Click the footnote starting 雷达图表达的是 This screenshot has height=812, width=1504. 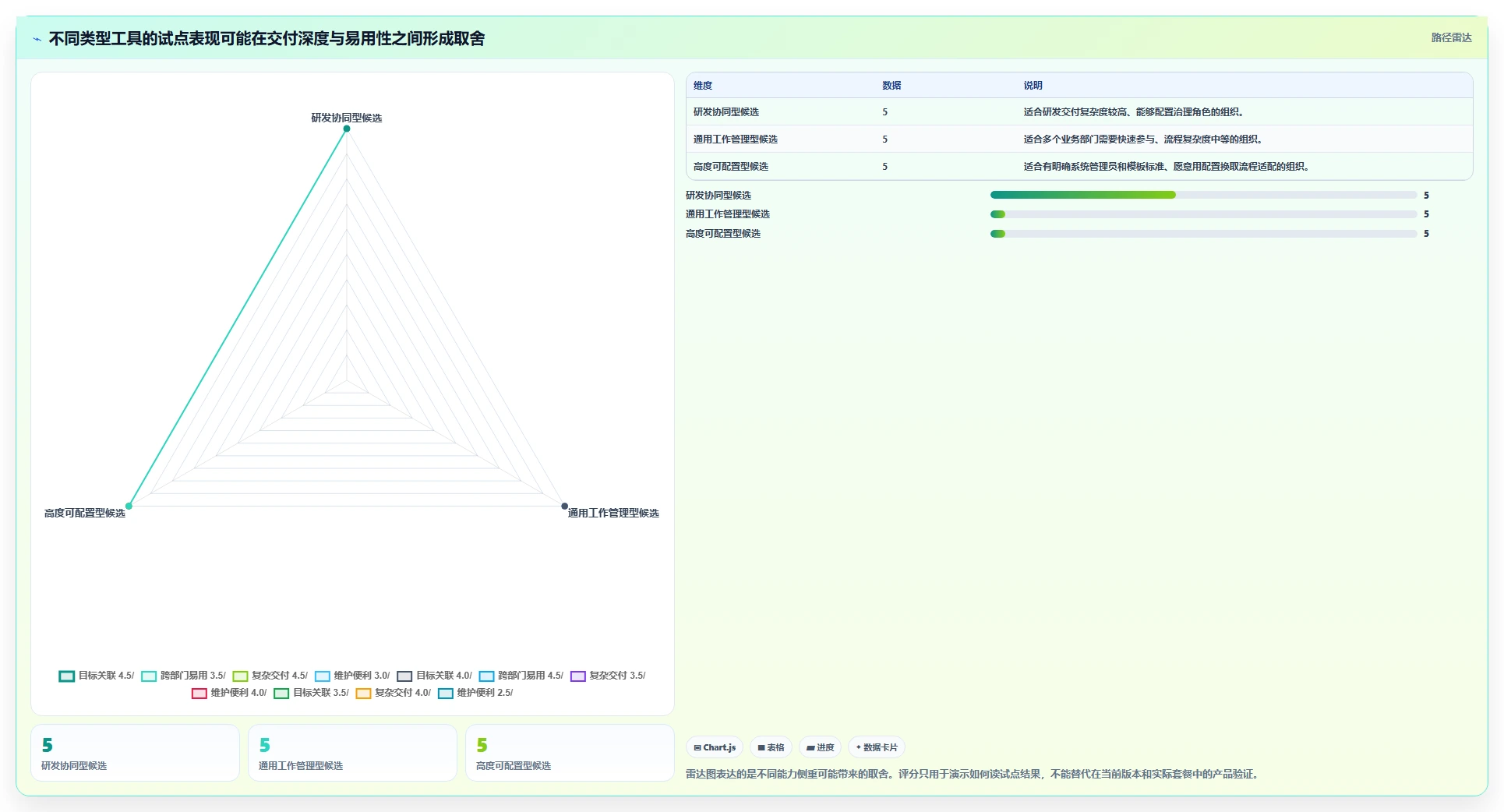click(973, 775)
